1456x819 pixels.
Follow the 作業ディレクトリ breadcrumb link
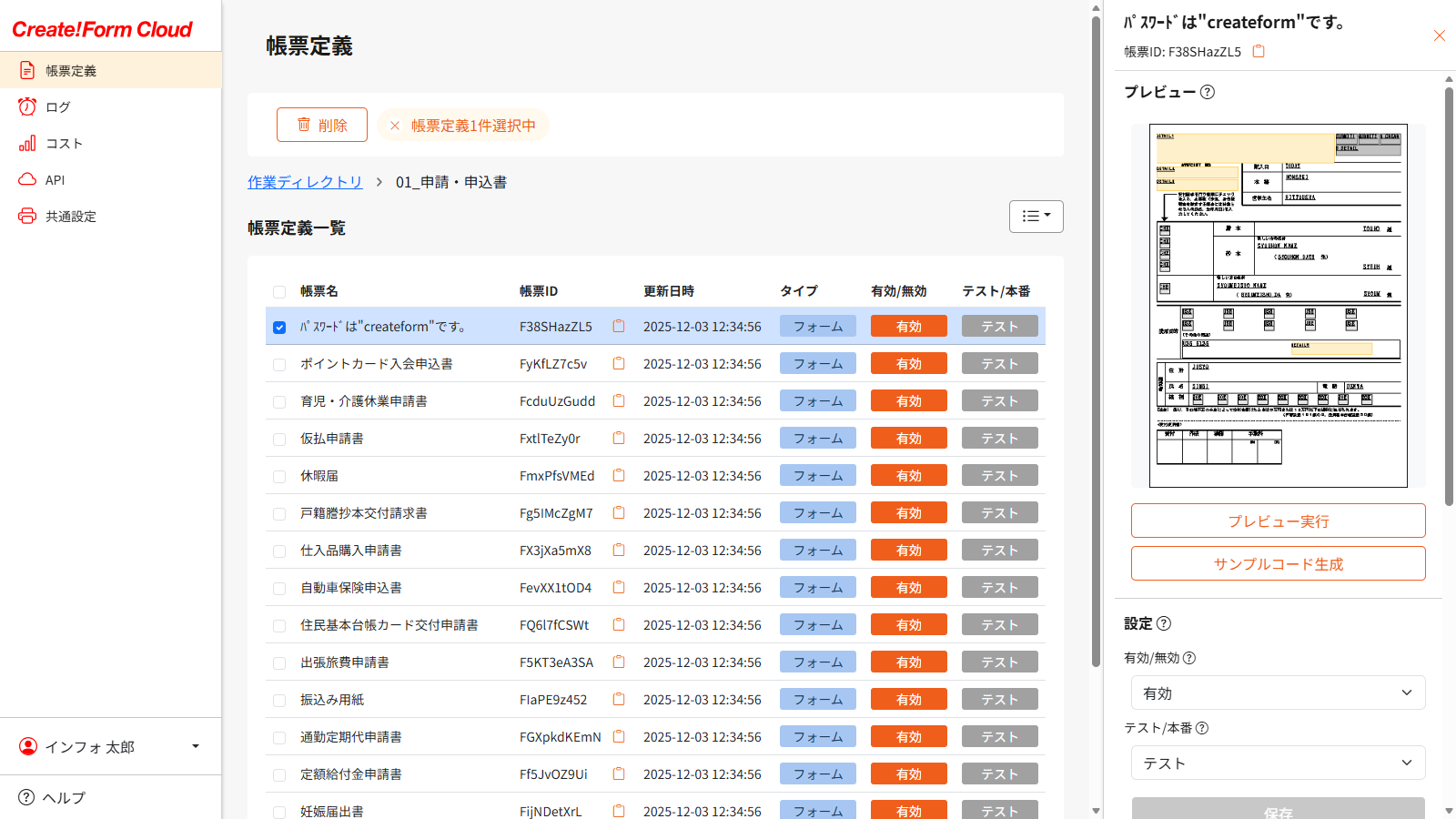click(305, 182)
